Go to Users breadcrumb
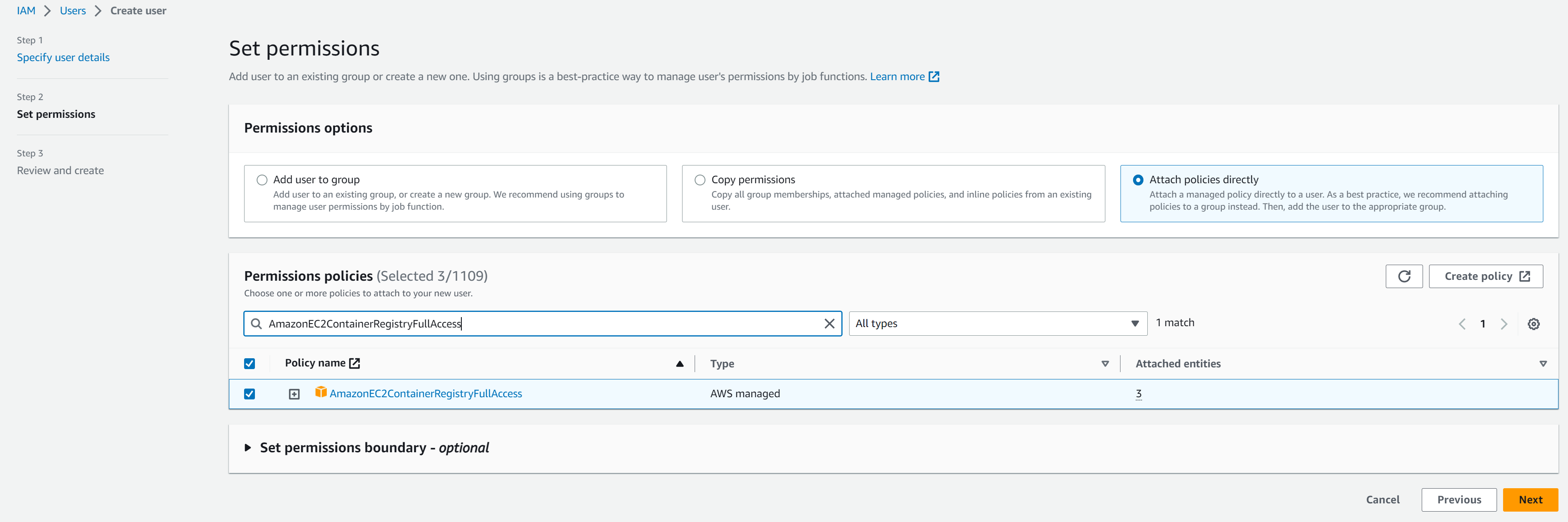Screen dimensions: 1568x522 coord(72,10)
